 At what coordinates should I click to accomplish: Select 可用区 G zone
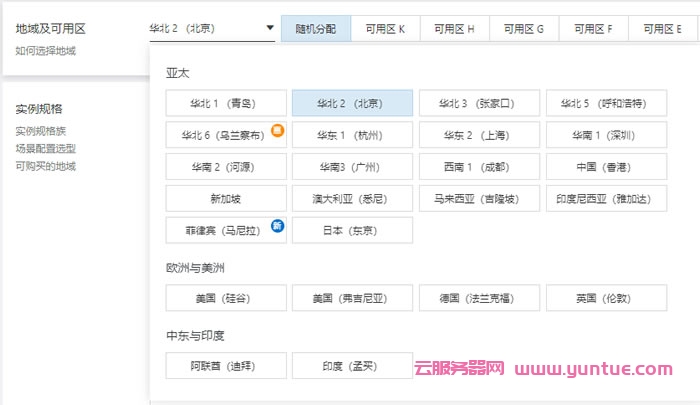point(524,29)
